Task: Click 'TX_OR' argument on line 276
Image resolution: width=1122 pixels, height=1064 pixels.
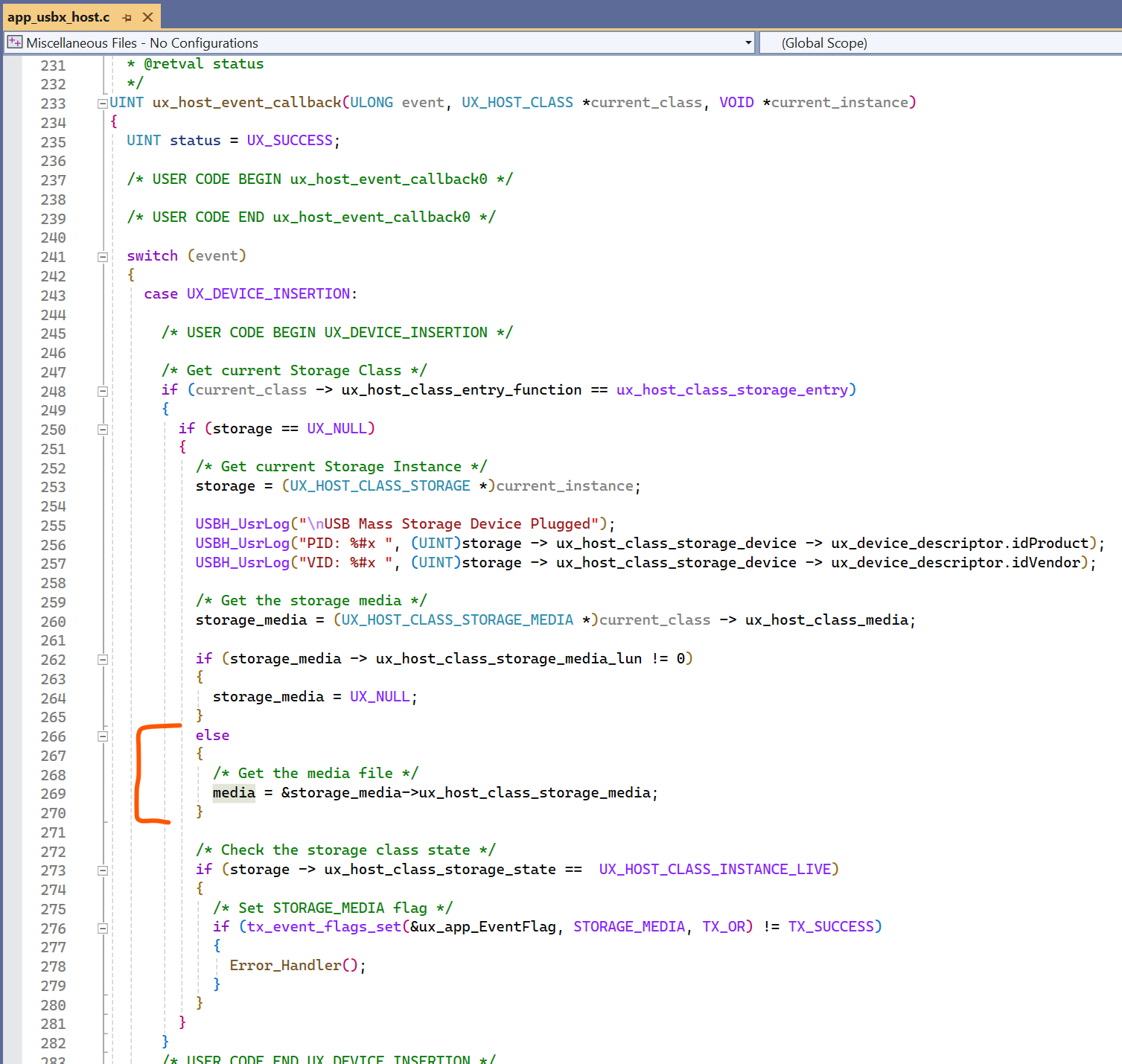Action: click(x=724, y=926)
